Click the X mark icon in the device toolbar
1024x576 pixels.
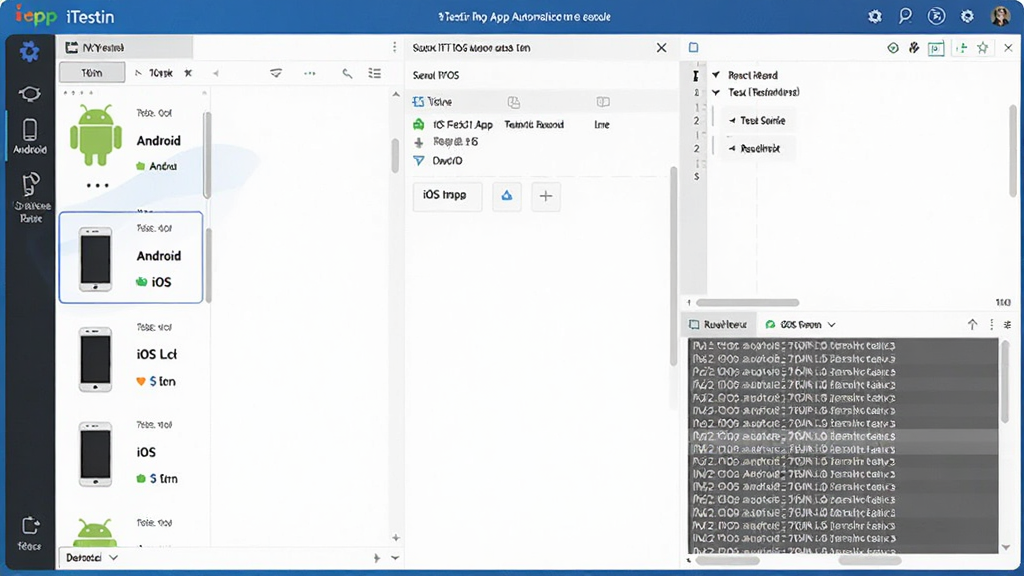click(188, 73)
